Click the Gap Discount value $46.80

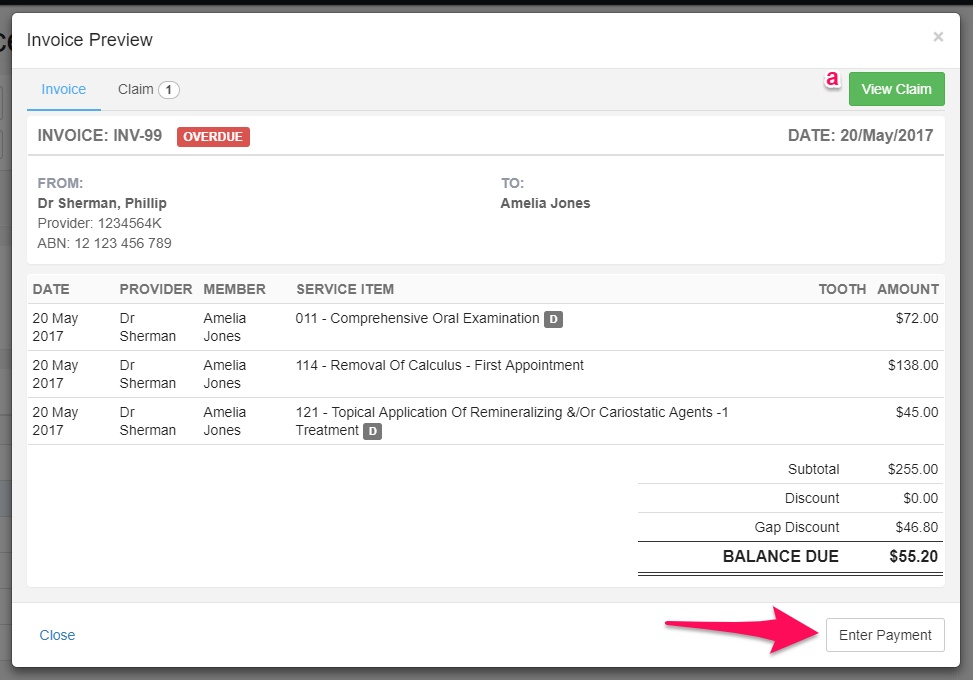tap(916, 528)
